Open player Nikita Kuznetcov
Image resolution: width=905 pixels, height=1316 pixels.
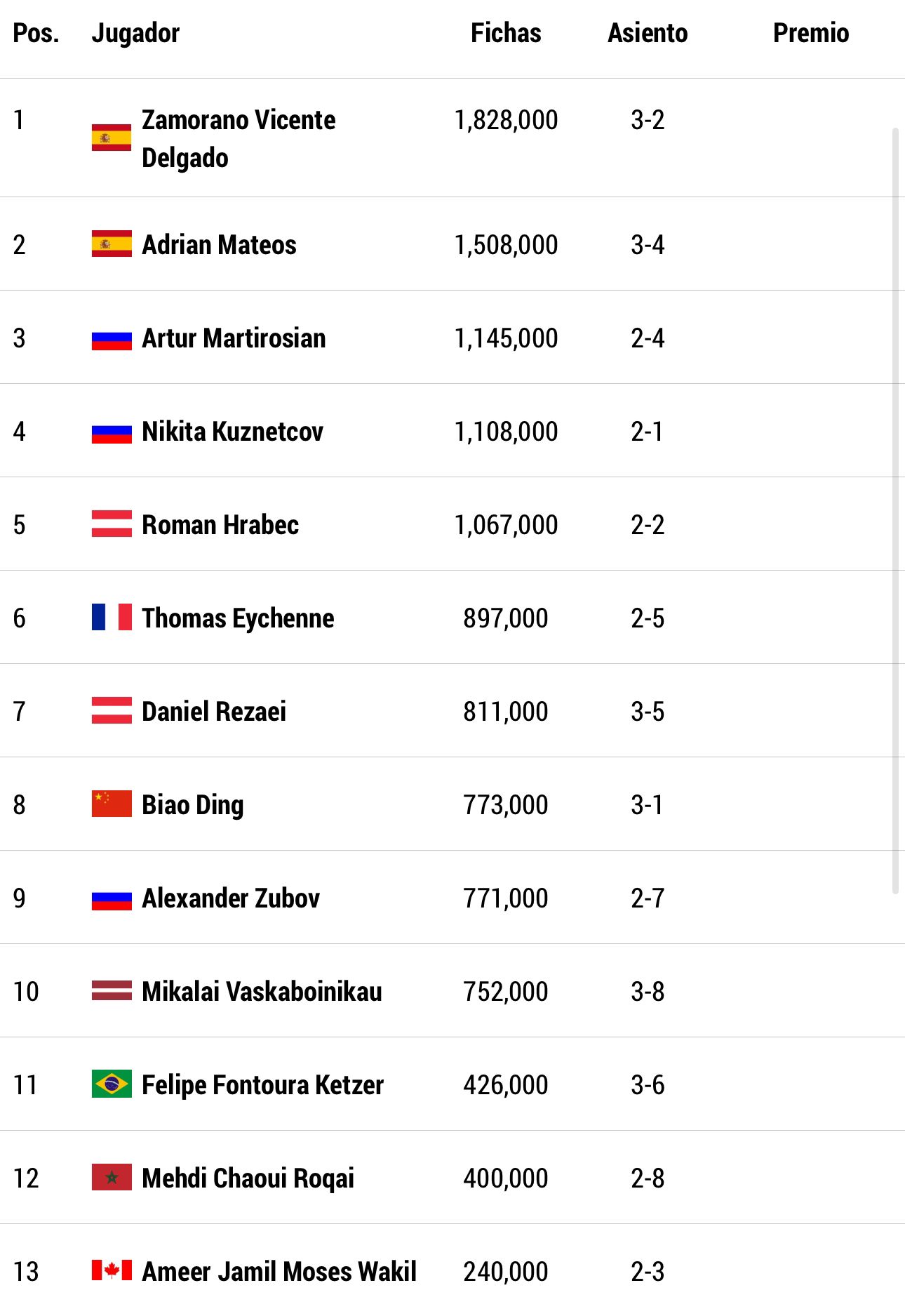(x=232, y=431)
